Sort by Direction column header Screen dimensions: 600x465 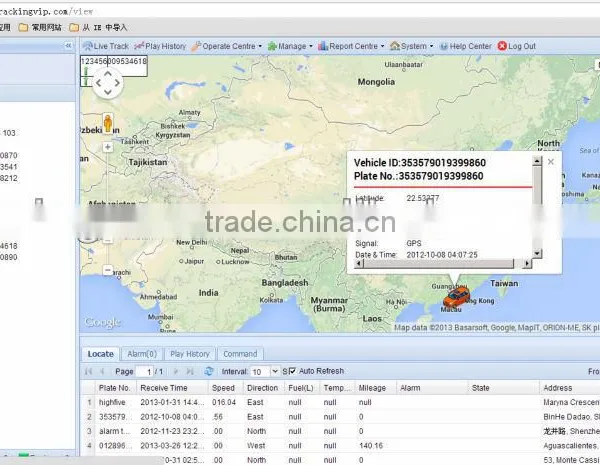pos(262,388)
